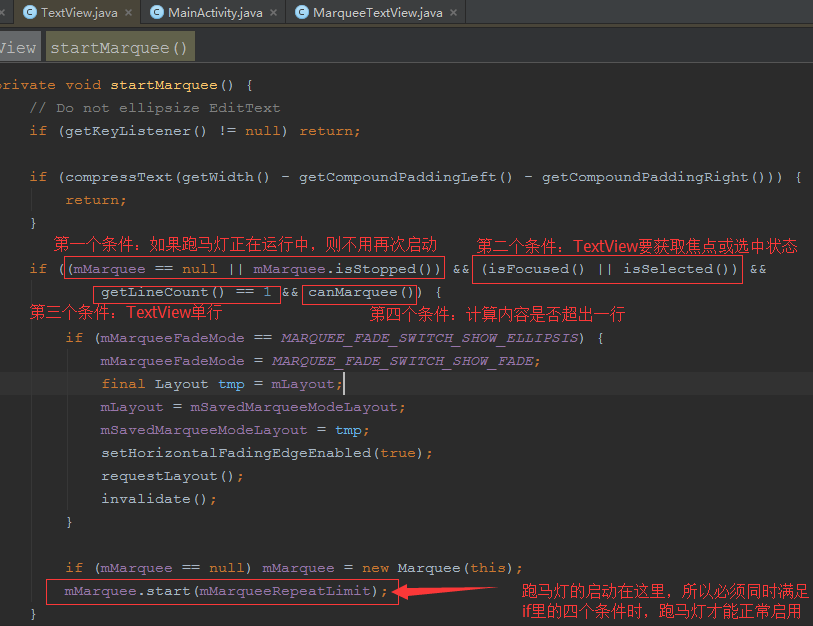Click the MainActivity.java class file icon
Viewport: 813px width, 626px height.
pyautogui.click(x=157, y=12)
